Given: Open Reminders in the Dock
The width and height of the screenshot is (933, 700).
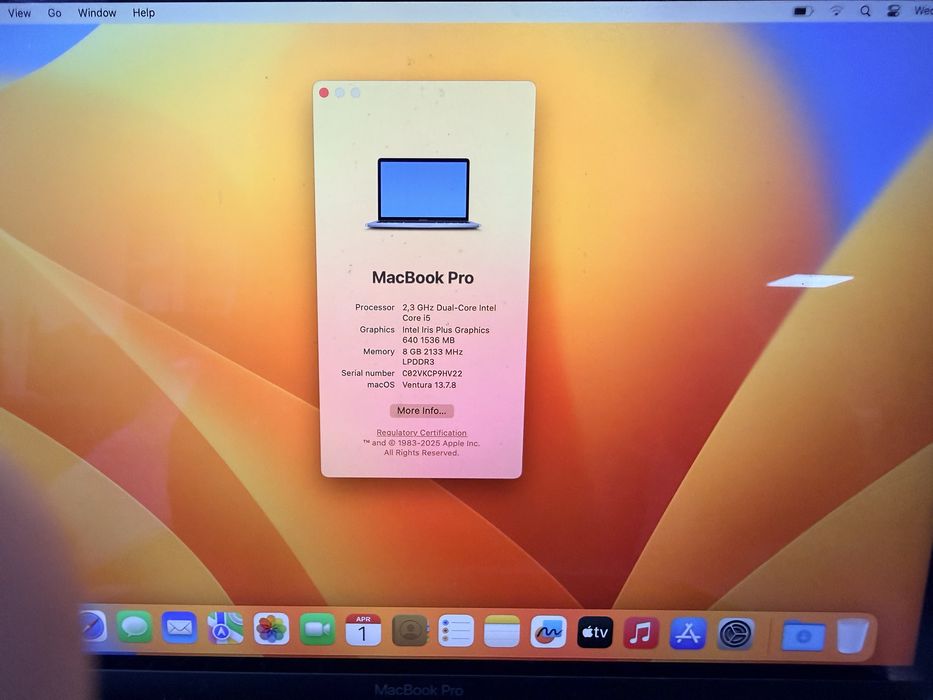Looking at the screenshot, I should pos(456,631).
